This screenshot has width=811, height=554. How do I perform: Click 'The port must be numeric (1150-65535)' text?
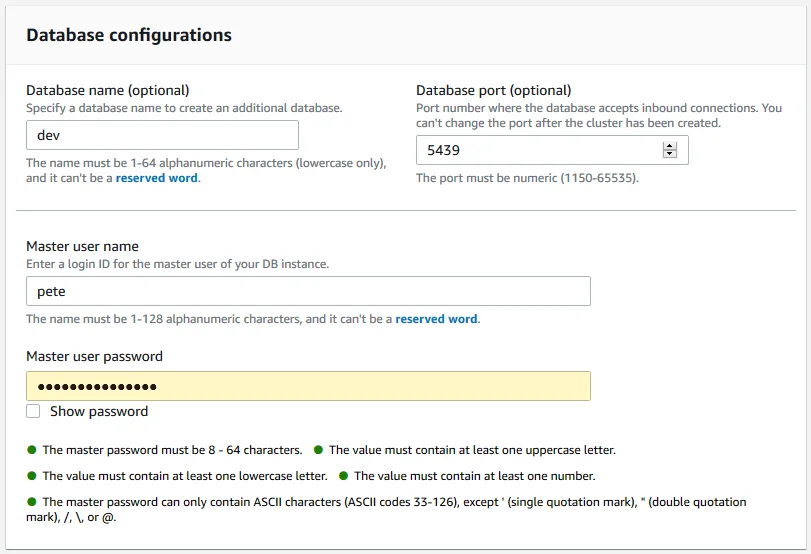[x=528, y=178]
